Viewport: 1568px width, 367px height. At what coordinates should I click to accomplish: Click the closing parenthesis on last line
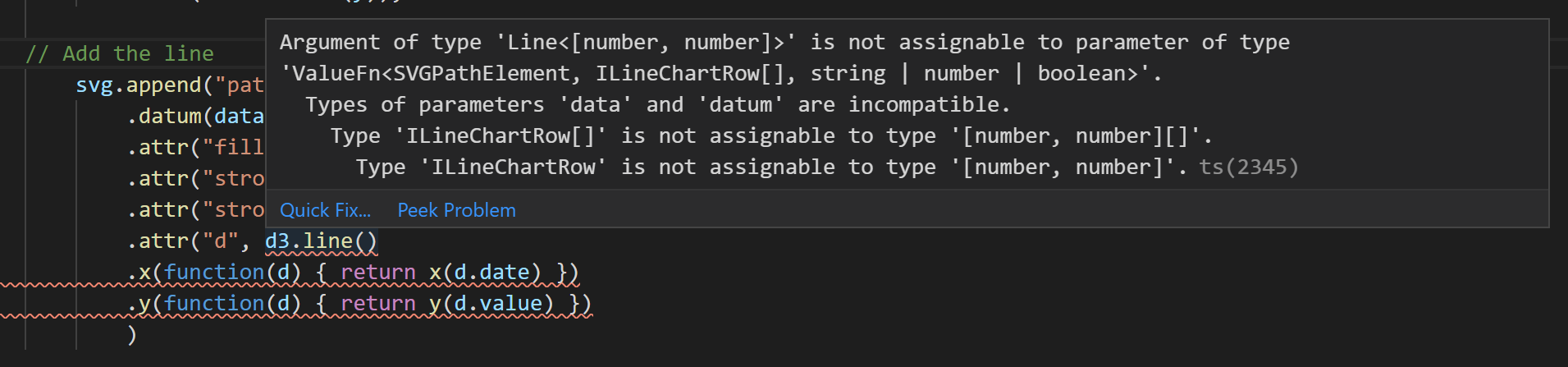132,335
